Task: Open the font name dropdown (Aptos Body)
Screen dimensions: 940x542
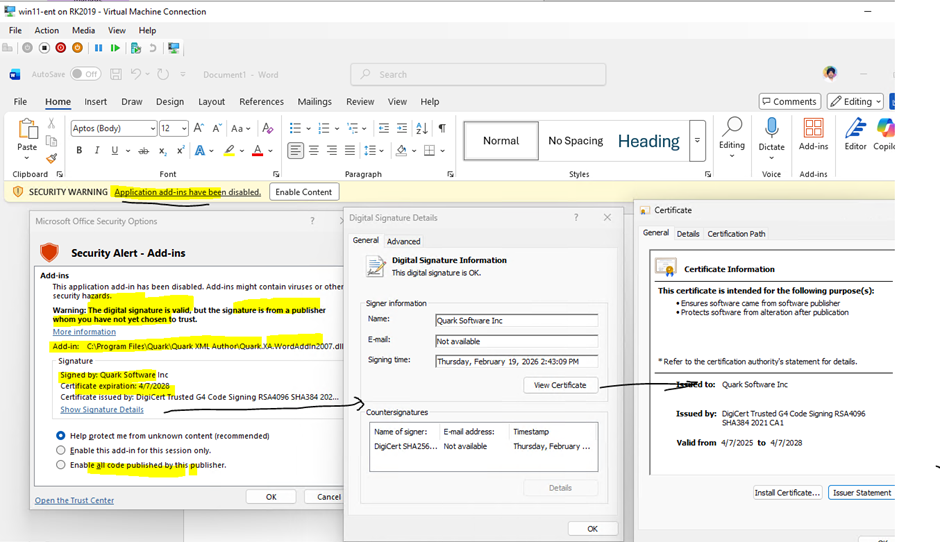Action: pos(152,129)
